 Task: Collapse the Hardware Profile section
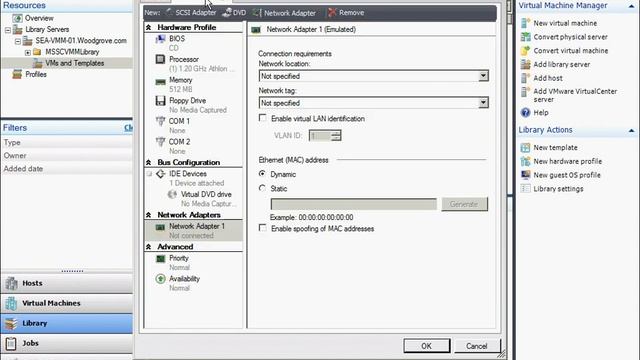point(149,27)
